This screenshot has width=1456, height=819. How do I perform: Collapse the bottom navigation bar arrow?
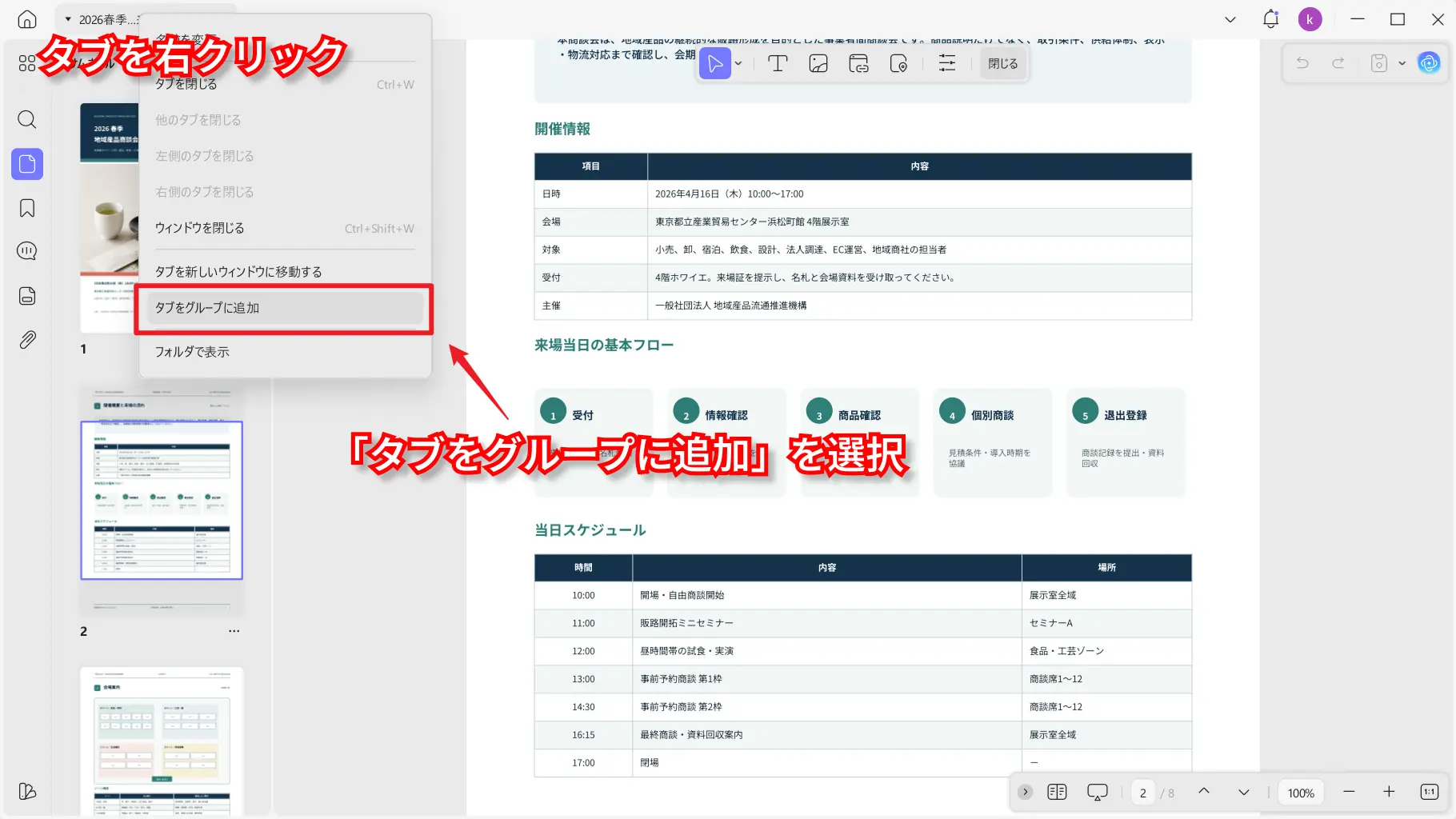click(x=1026, y=792)
